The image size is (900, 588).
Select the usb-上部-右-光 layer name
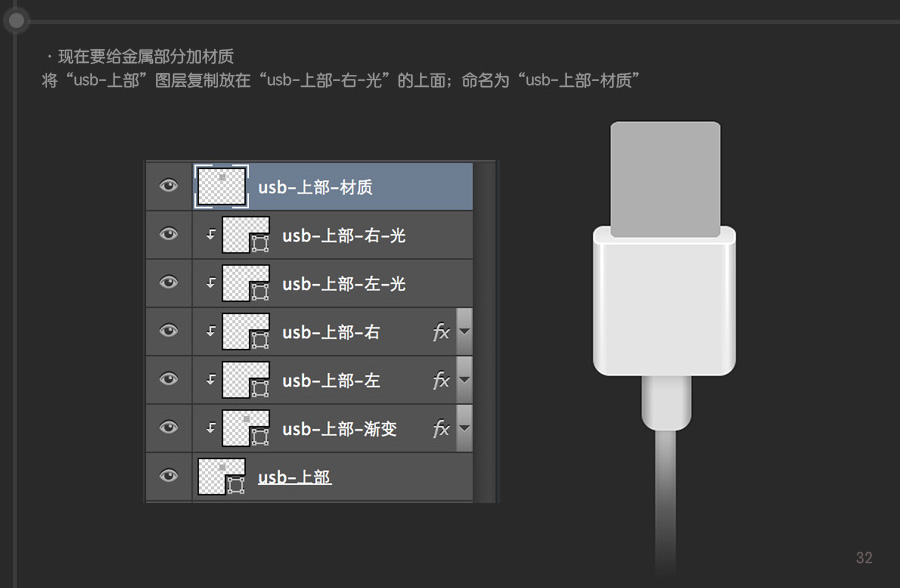344,235
